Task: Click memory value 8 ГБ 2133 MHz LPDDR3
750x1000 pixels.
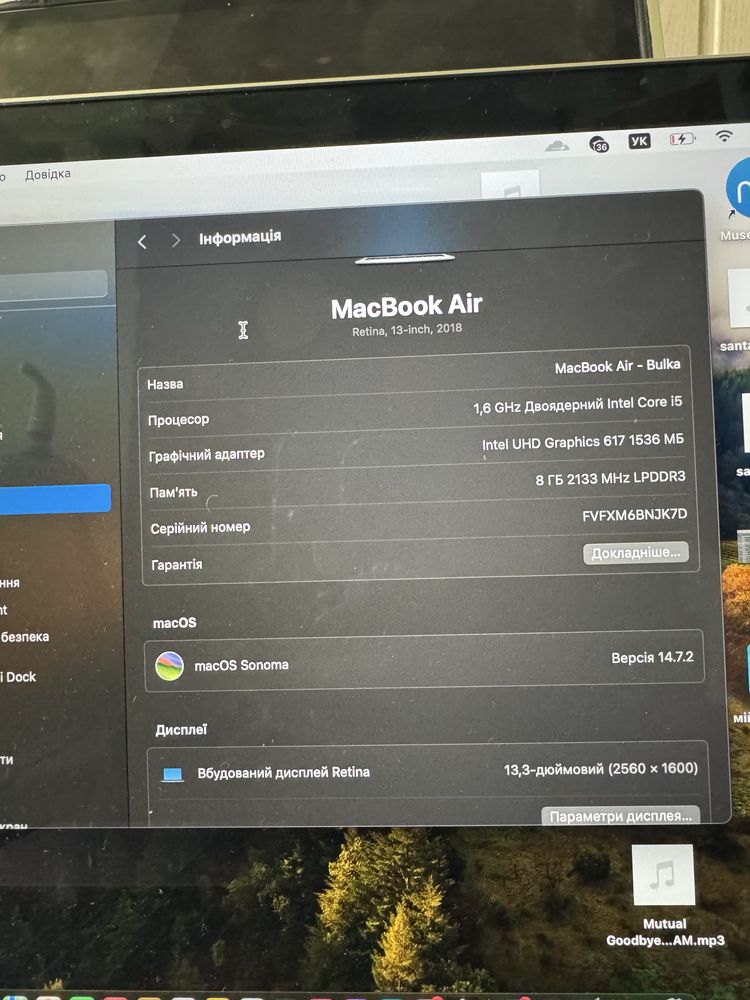Action: (x=610, y=478)
